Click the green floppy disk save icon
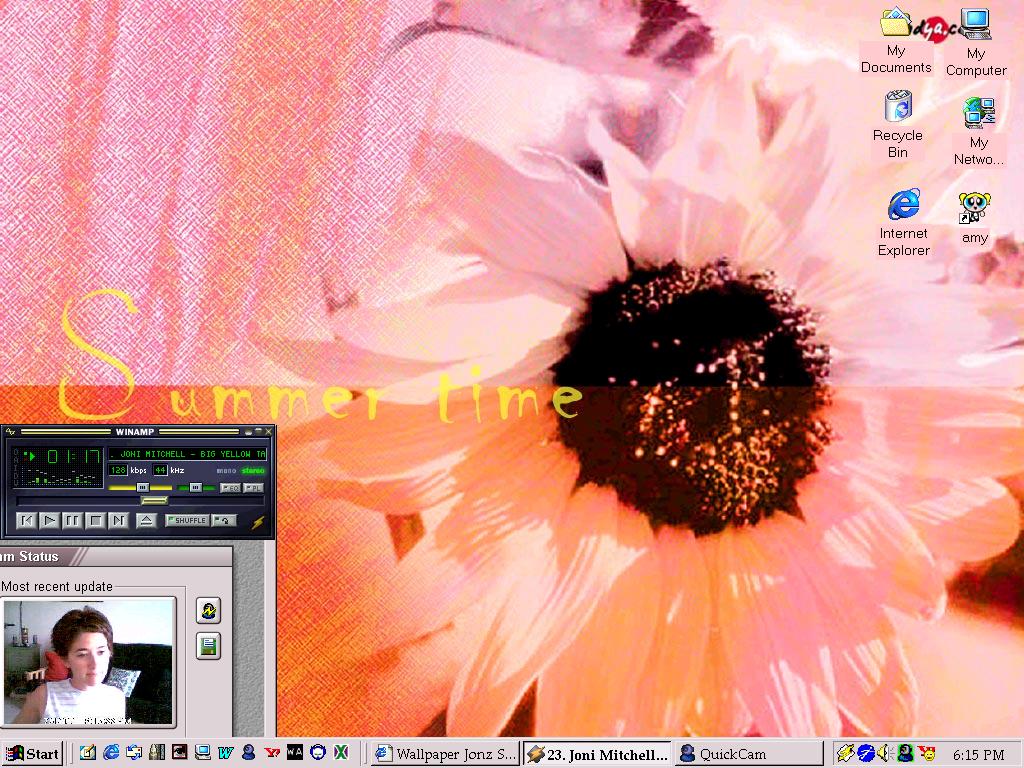Viewport: 1024px width, 768px height. click(208, 646)
